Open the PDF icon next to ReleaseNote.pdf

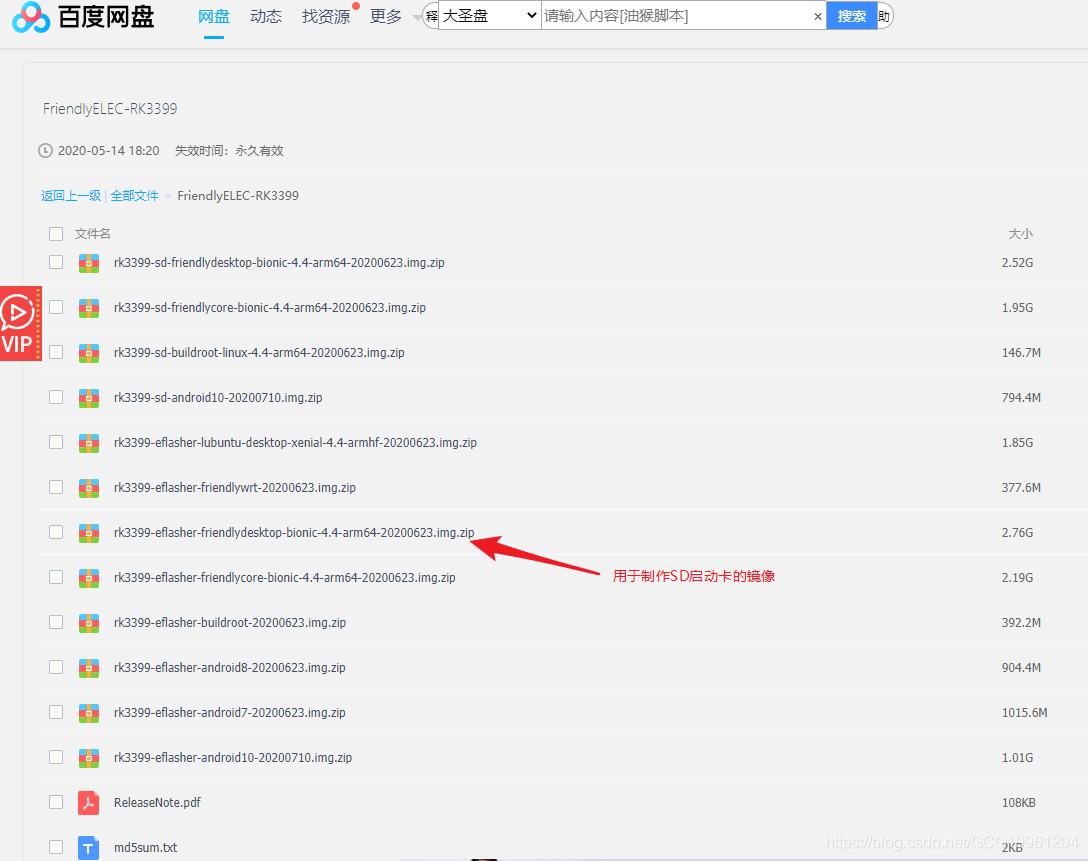coord(89,802)
